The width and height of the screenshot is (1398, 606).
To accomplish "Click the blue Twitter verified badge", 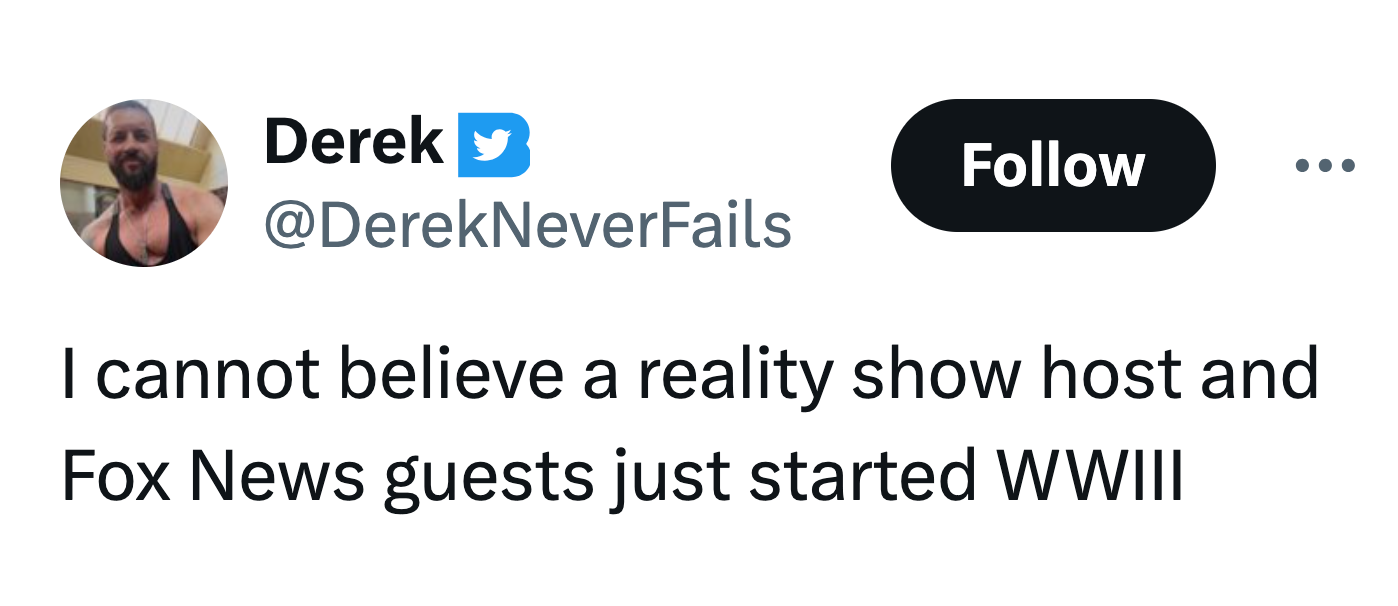I will click(494, 145).
